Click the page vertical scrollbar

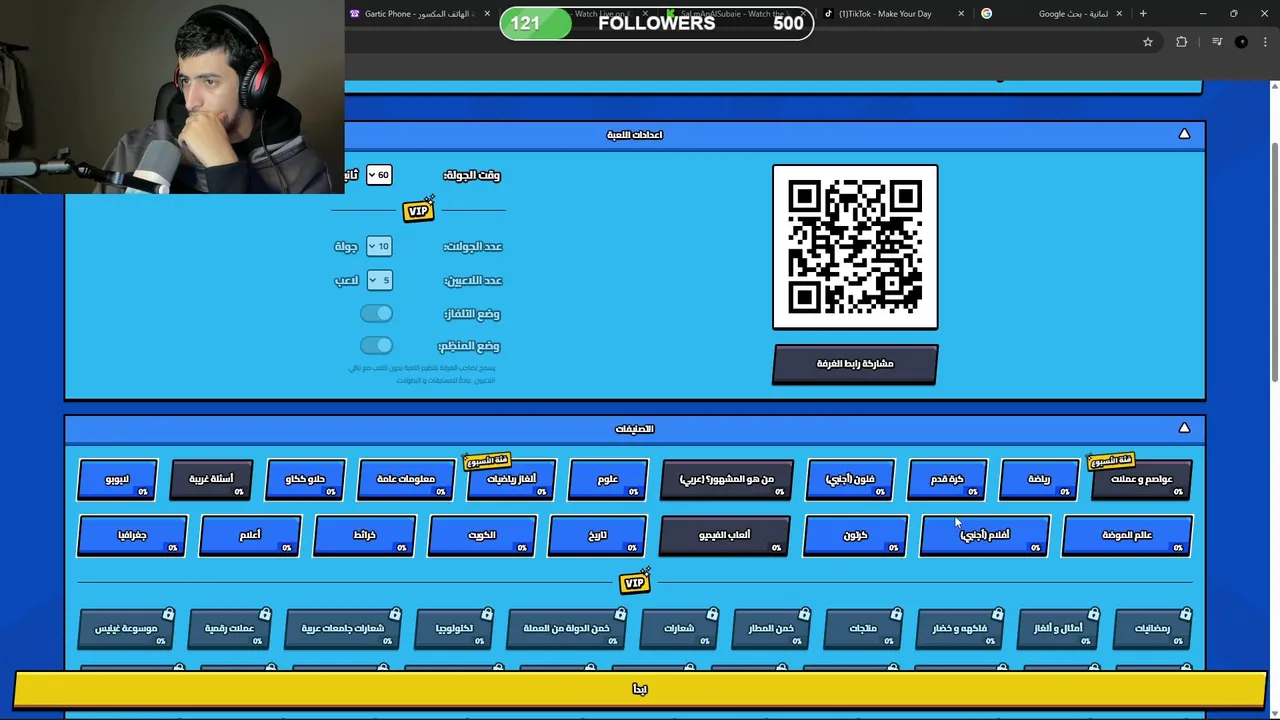(1274, 260)
